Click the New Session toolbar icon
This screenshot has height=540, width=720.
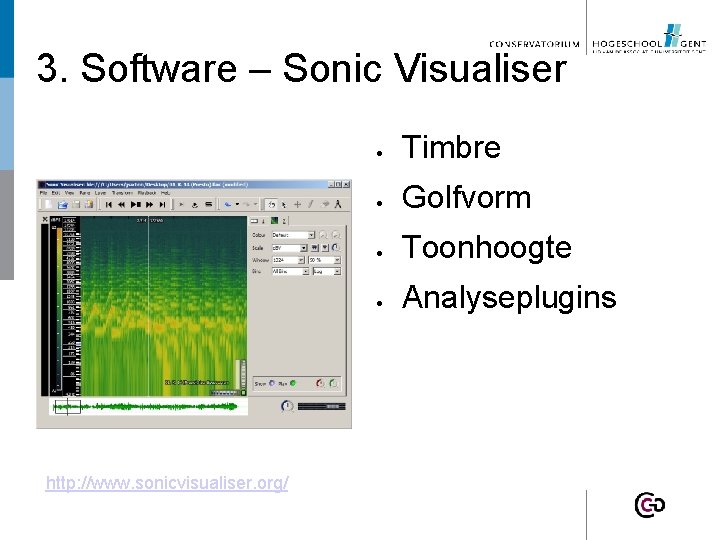47,204
